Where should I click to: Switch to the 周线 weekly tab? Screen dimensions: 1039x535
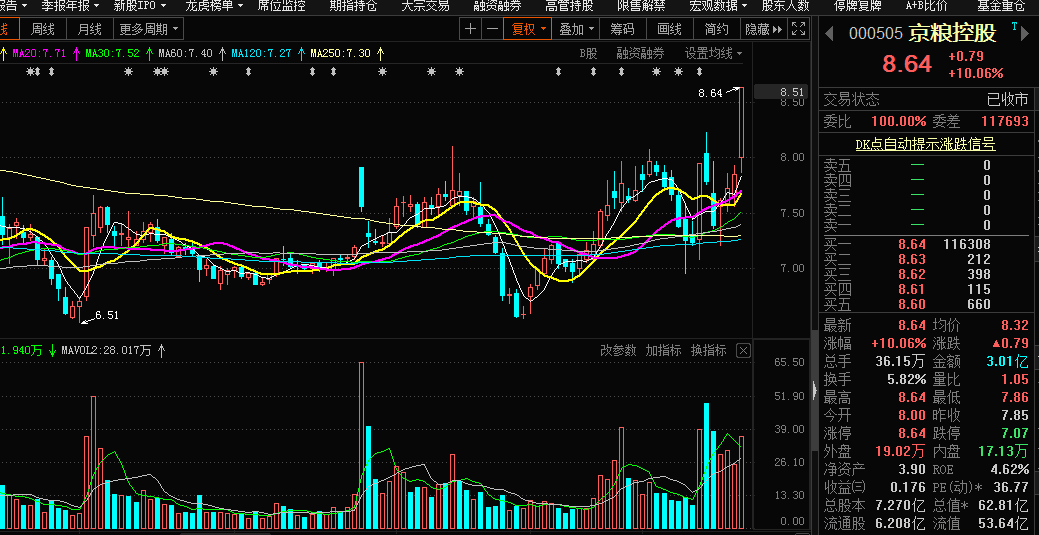click(43, 30)
